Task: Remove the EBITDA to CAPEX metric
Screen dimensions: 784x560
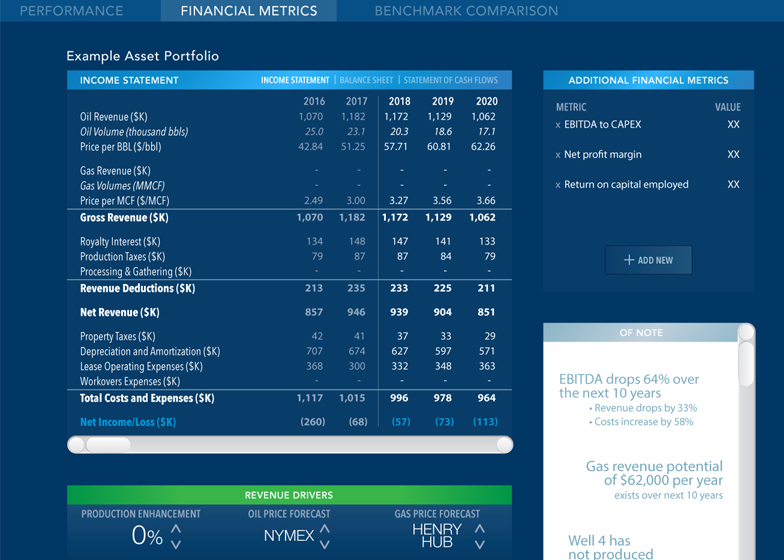Action: click(x=558, y=125)
